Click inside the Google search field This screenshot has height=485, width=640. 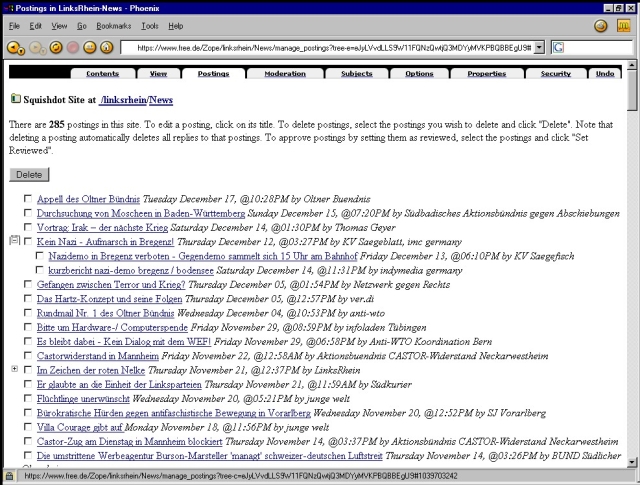[595, 47]
